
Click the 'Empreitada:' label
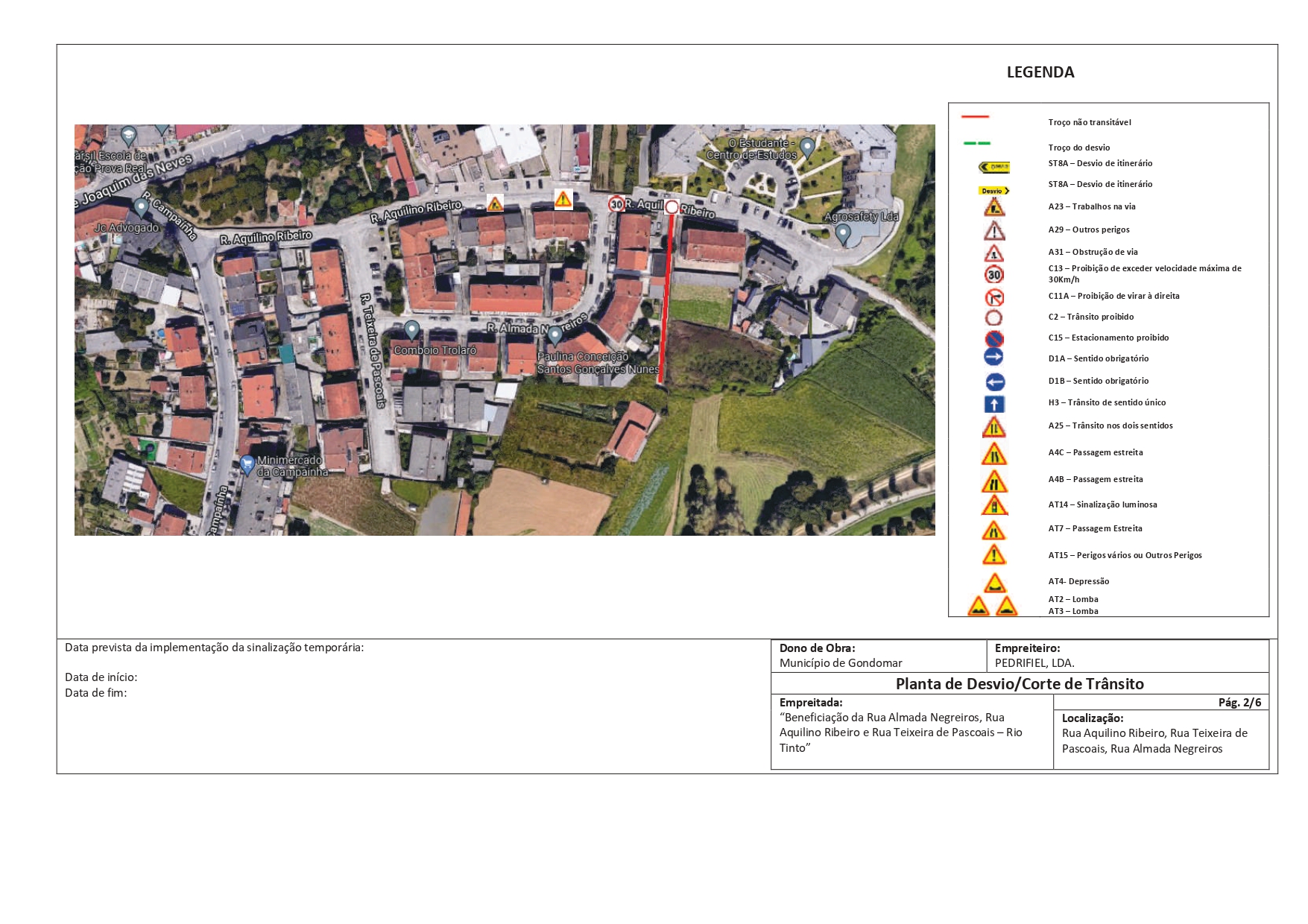[x=811, y=703]
